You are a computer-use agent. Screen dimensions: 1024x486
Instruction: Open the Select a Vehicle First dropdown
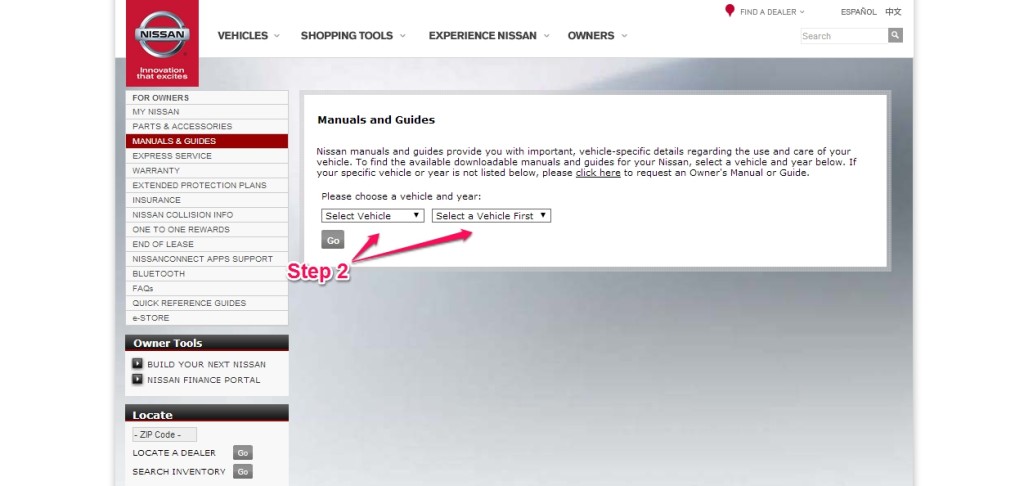click(491, 216)
